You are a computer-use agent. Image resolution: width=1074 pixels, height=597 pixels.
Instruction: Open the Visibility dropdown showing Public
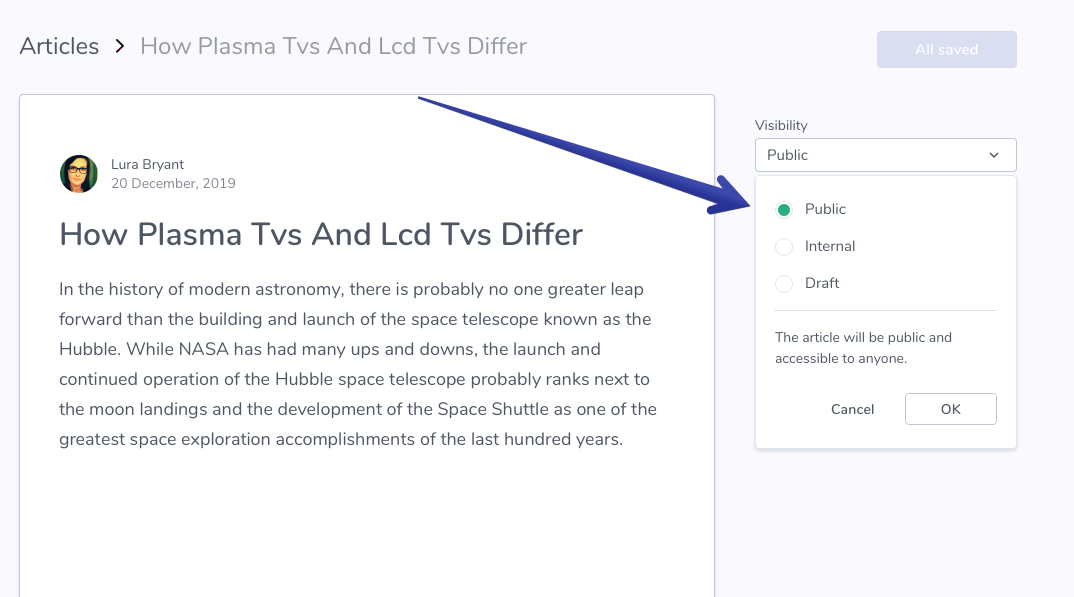886,155
